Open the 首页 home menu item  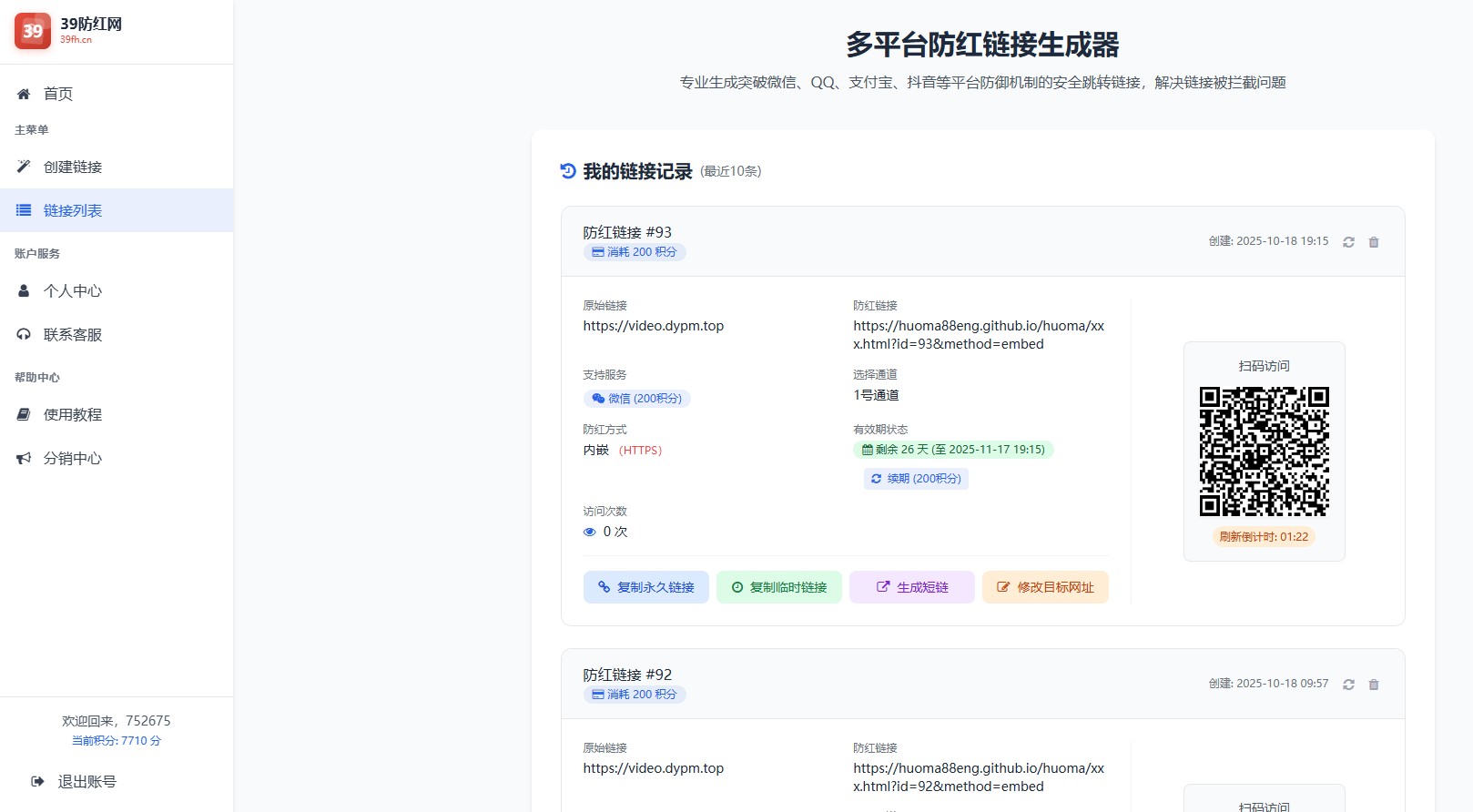tap(117, 94)
